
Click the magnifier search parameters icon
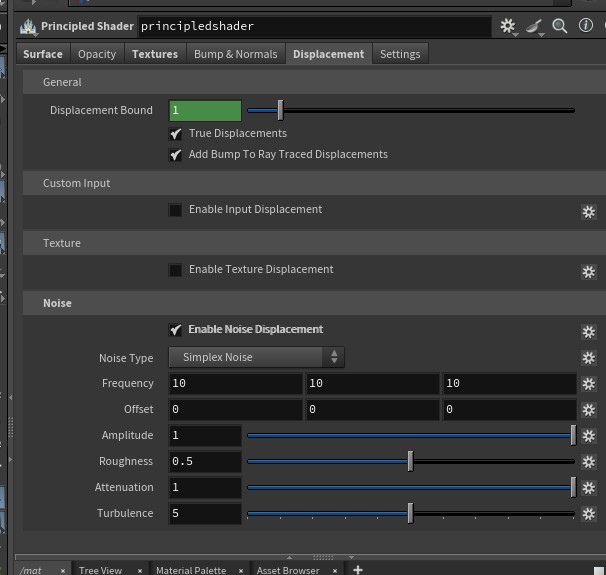click(x=560, y=26)
